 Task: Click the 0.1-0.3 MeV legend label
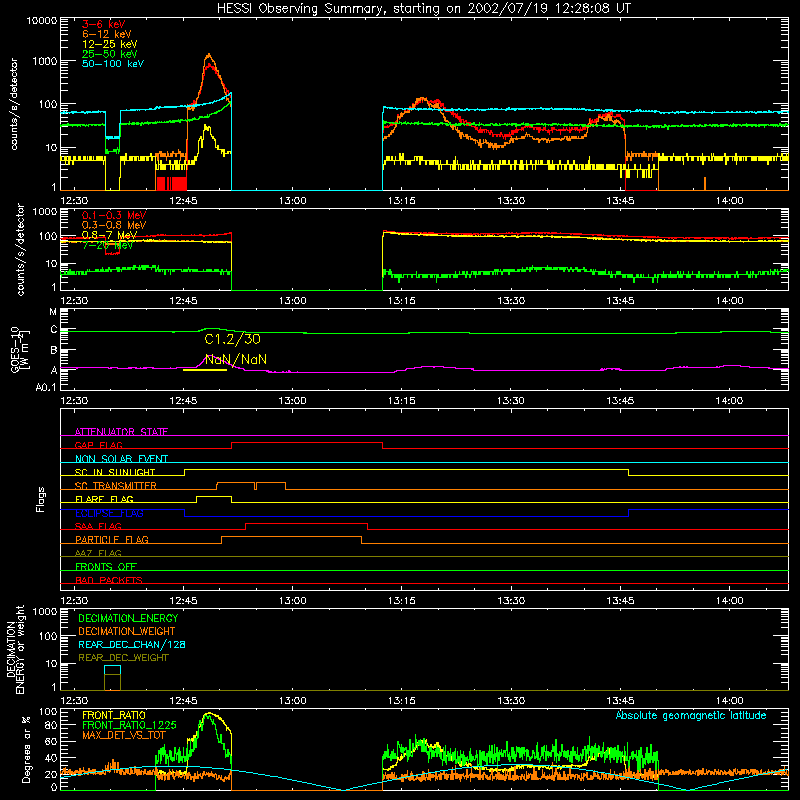click(x=114, y=215)
